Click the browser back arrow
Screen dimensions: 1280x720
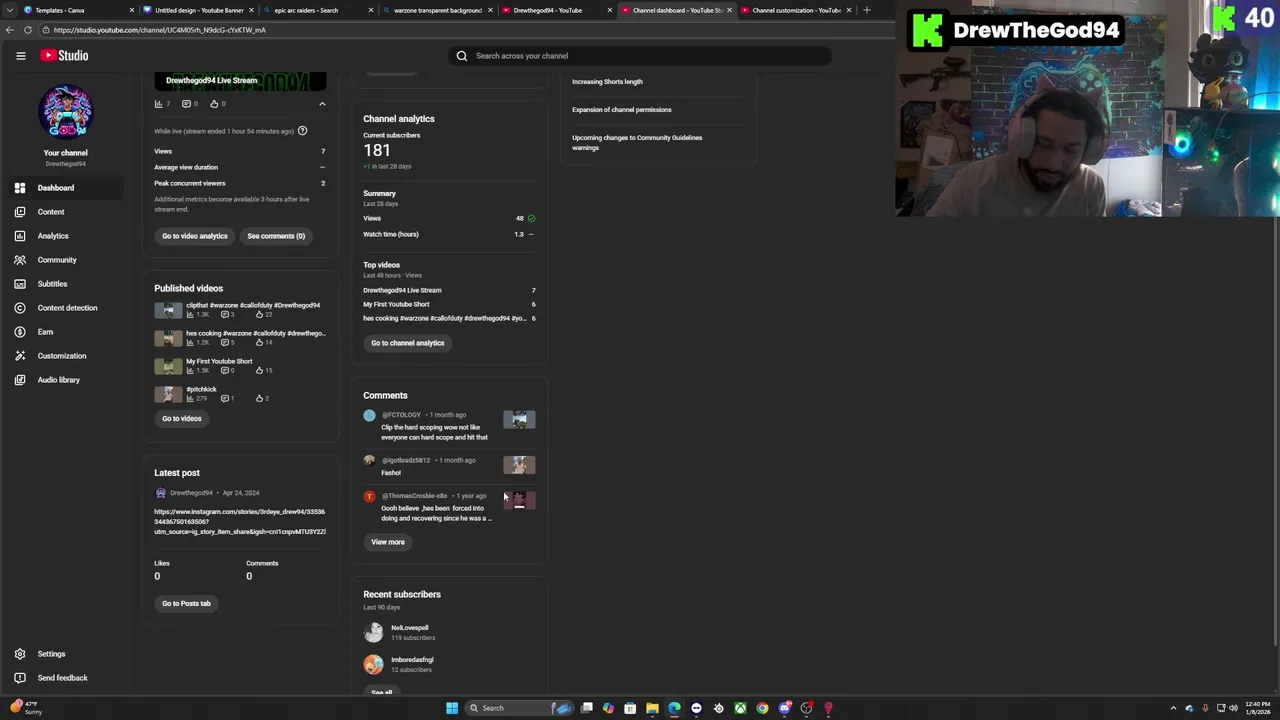[9, 30]
